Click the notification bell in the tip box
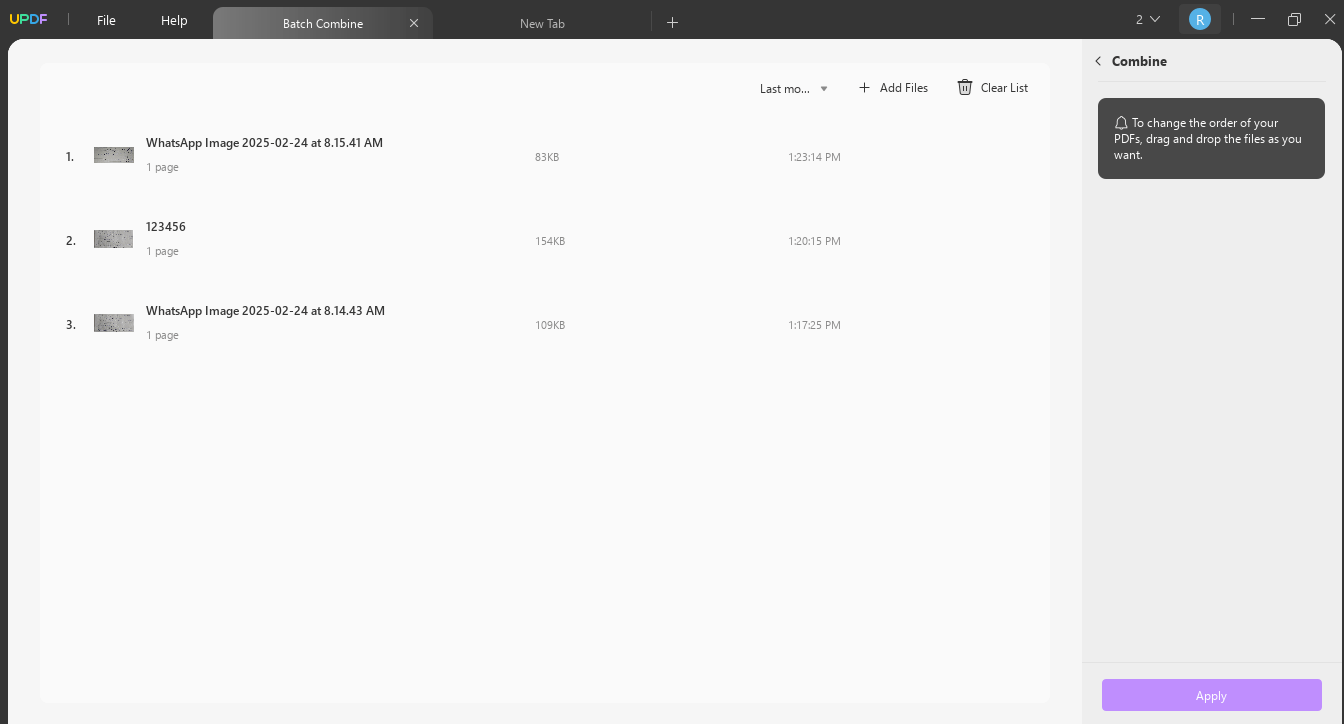This screenshot has width=1344, height=724. (1121, 122)
